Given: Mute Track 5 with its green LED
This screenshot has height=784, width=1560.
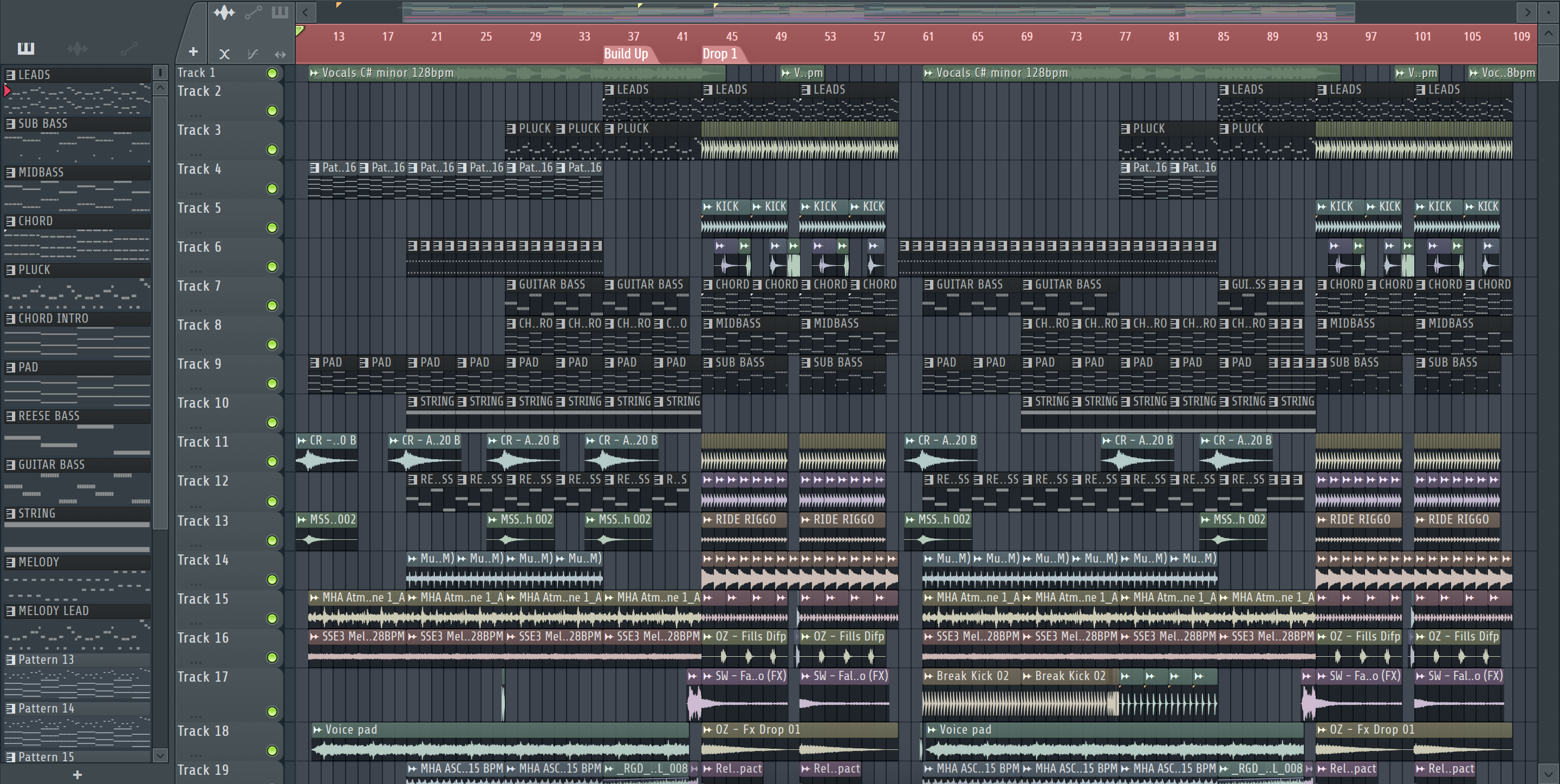Looking at the screenshot, I should pyautogui.click(x=272, y=227).
